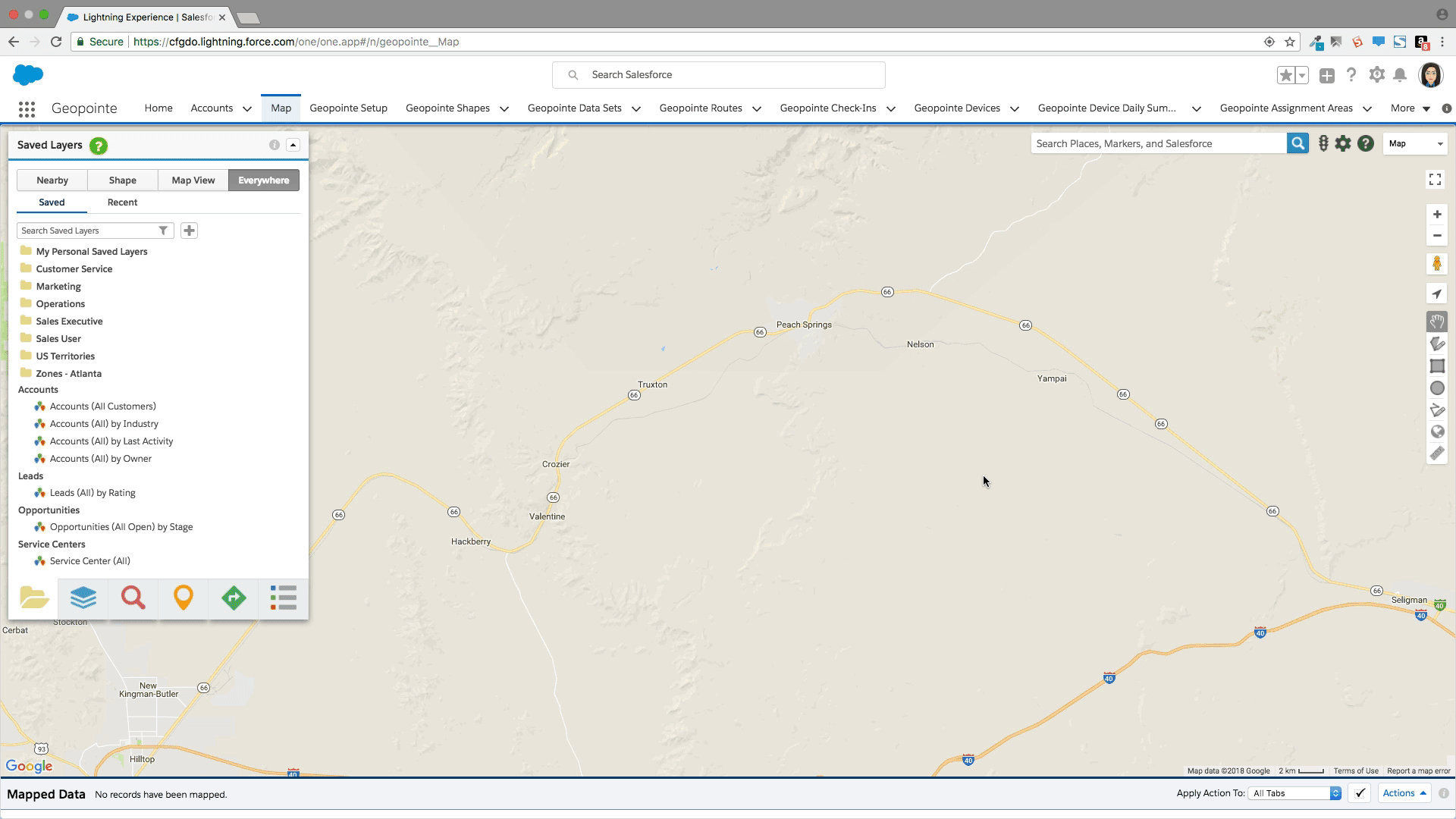Toggle to the Recent tab in Saved Layers
The height and width of the screenshot is (819, 1456).
point(122,202)
